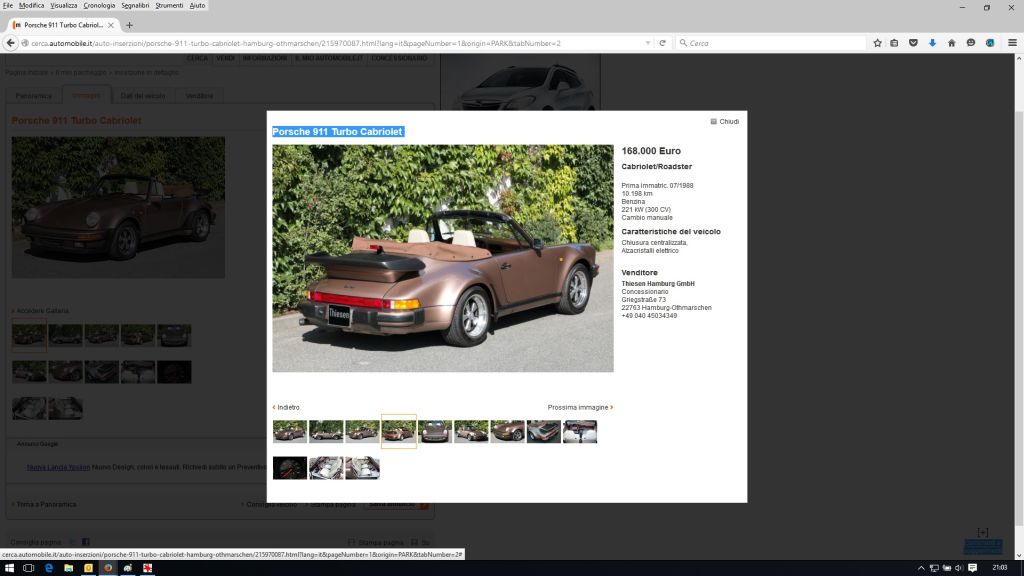The image size is (1024, 576).
Task: Click the highlighted Porsche 911 Turbo Cabriolet title
Action: tap(338, 132)
